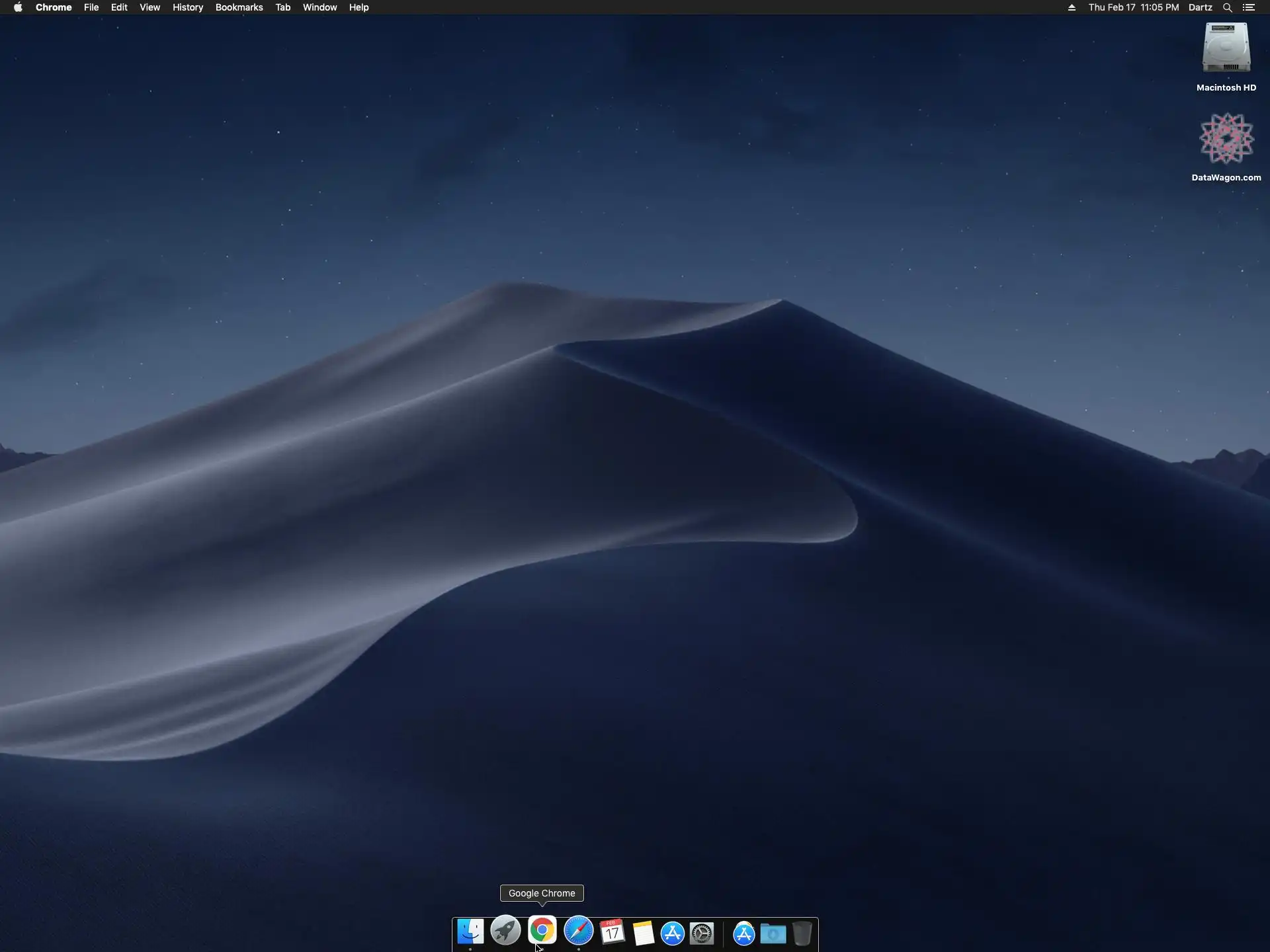This screenshot has width=1270, height=952.
Task: Open the Notes app in Dock
Action: pos(643,933)
